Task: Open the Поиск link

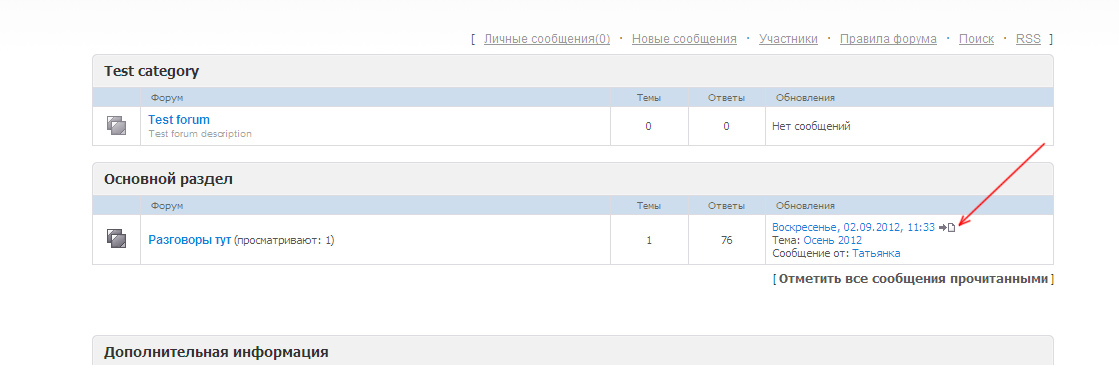Action: pyautogui.click(x=976, y=39)
